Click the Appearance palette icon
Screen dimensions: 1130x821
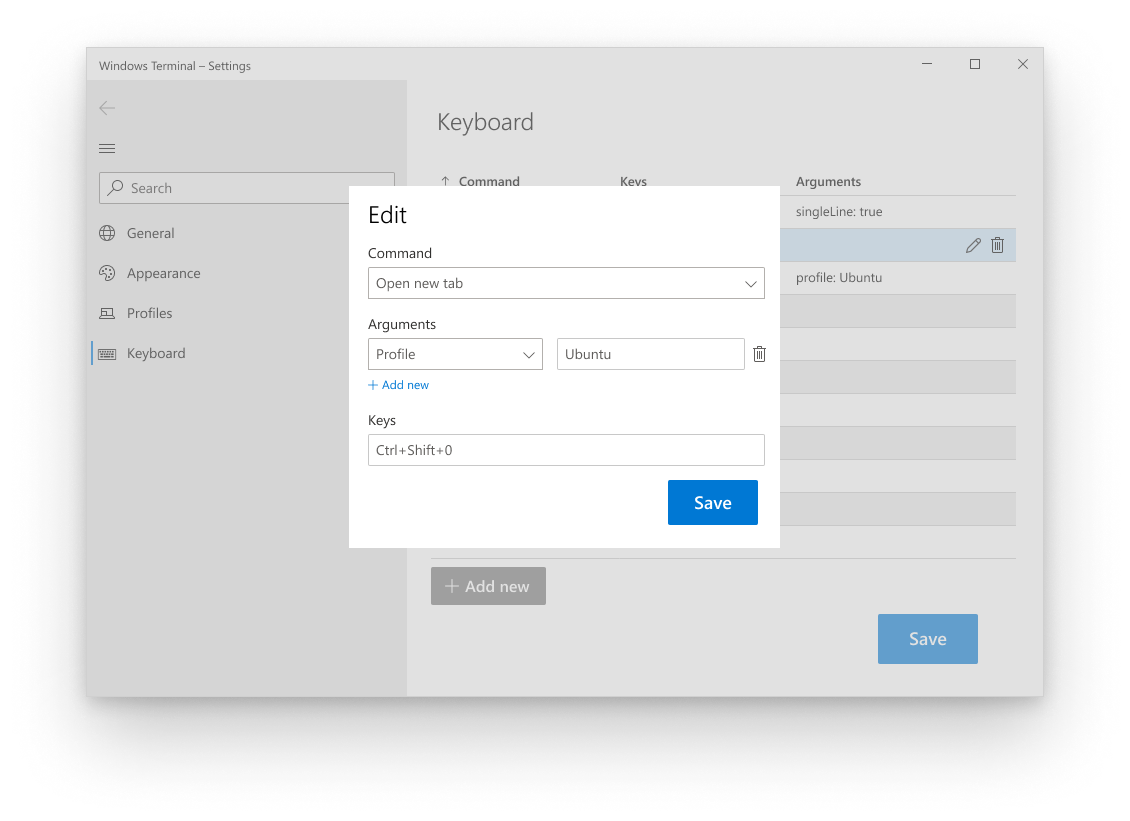click(x=107, y=273)
